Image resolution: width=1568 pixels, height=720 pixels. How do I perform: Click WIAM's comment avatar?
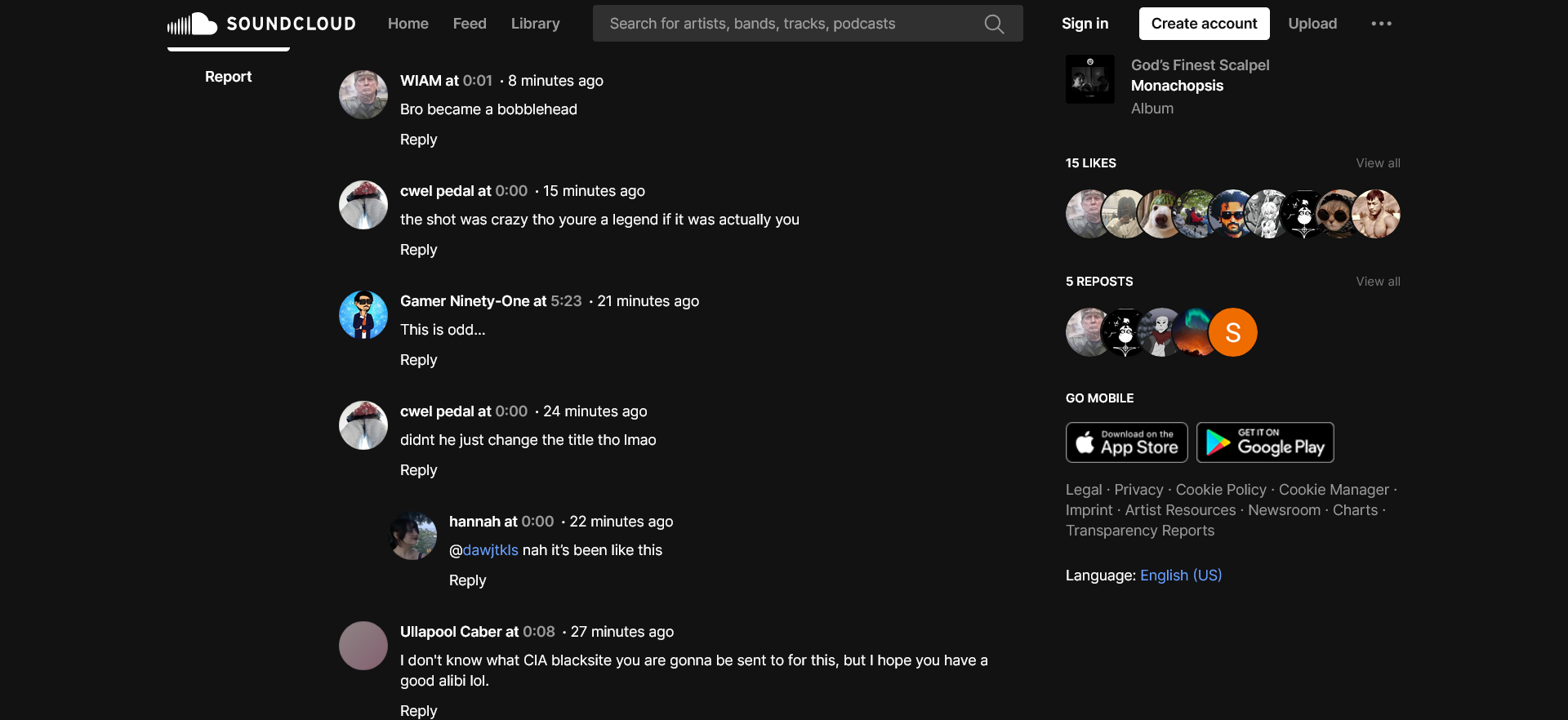tap(363, 95)
